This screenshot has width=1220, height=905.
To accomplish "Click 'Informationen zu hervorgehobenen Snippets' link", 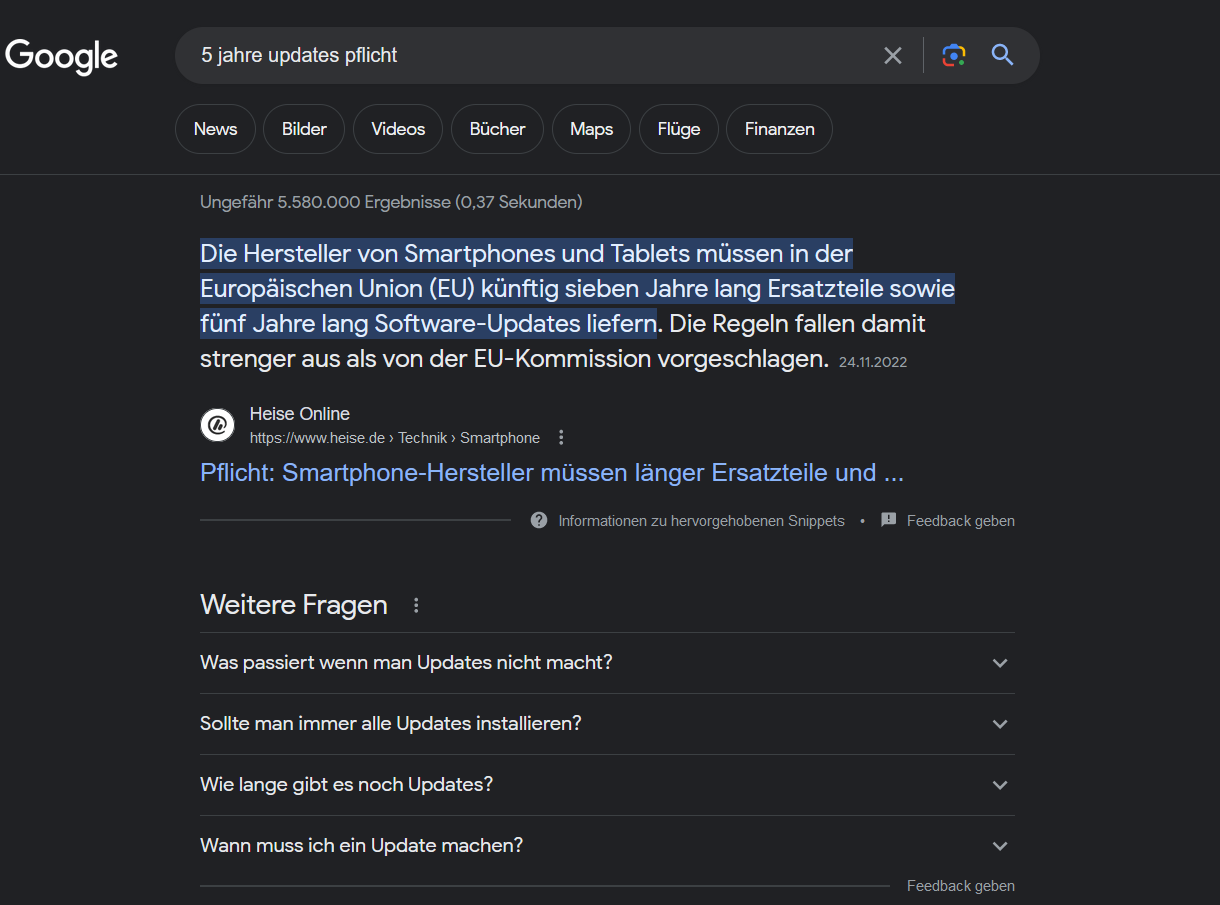I will pos(701,521).
